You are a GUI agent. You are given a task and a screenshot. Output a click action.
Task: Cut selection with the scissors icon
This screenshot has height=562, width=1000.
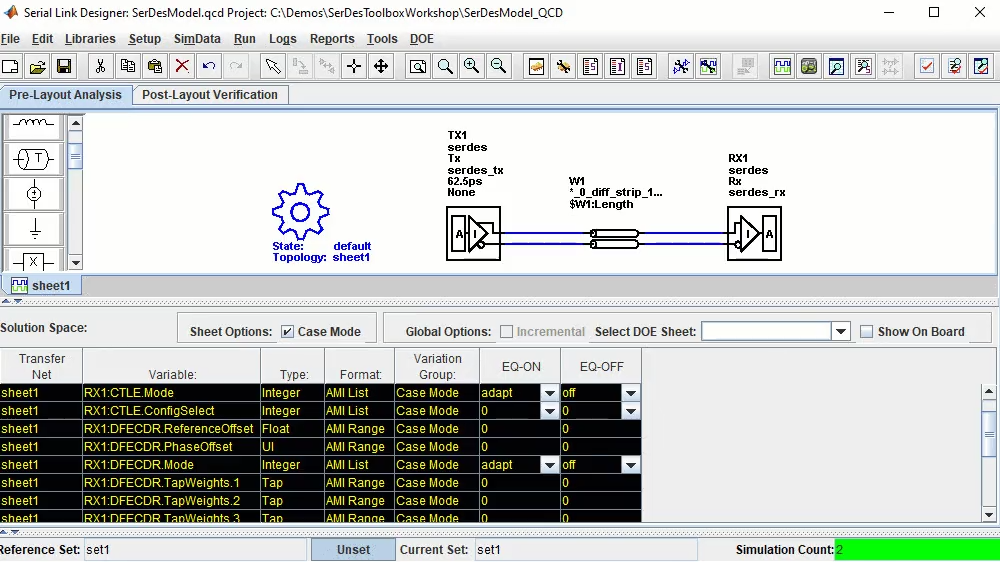[x=100, y=66]
